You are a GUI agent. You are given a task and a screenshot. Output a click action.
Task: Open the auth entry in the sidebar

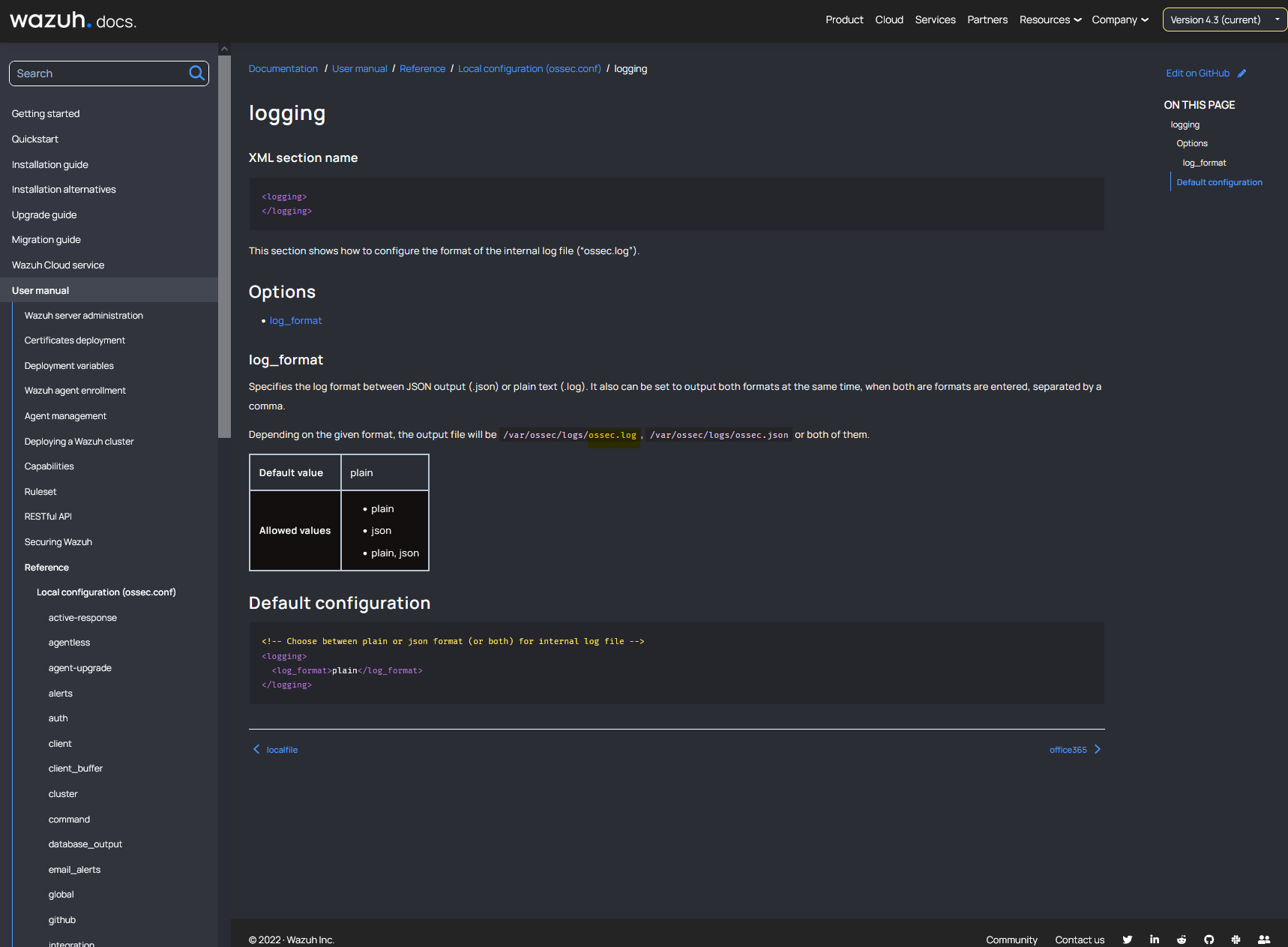tap(58, 718)
